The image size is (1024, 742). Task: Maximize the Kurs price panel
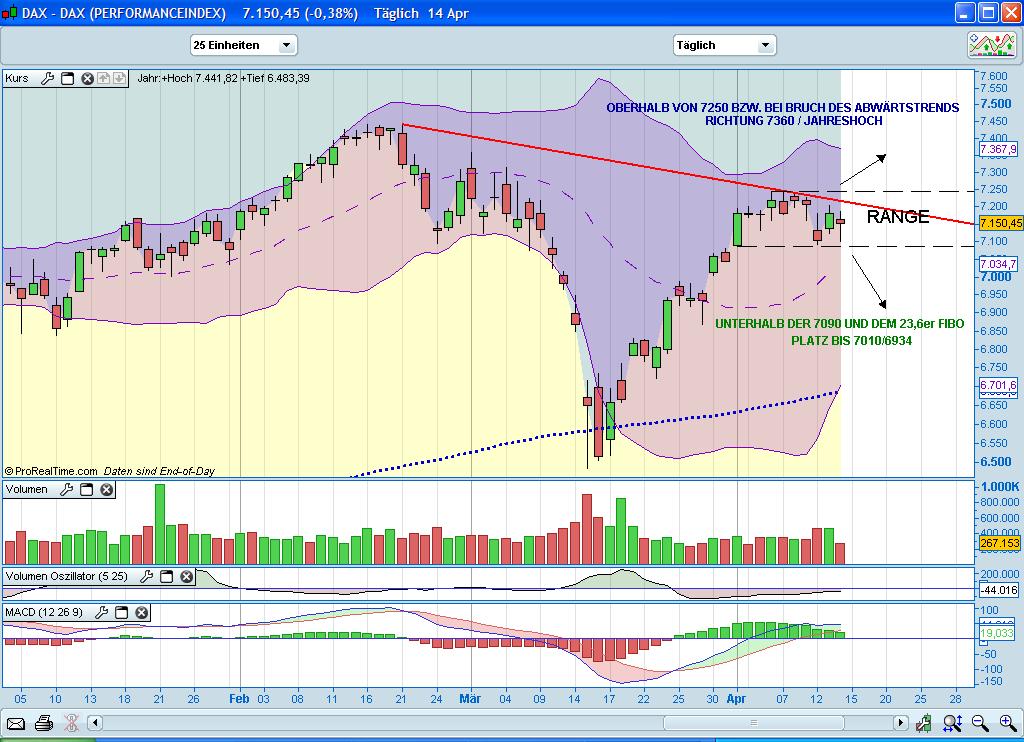coord(67,78)
